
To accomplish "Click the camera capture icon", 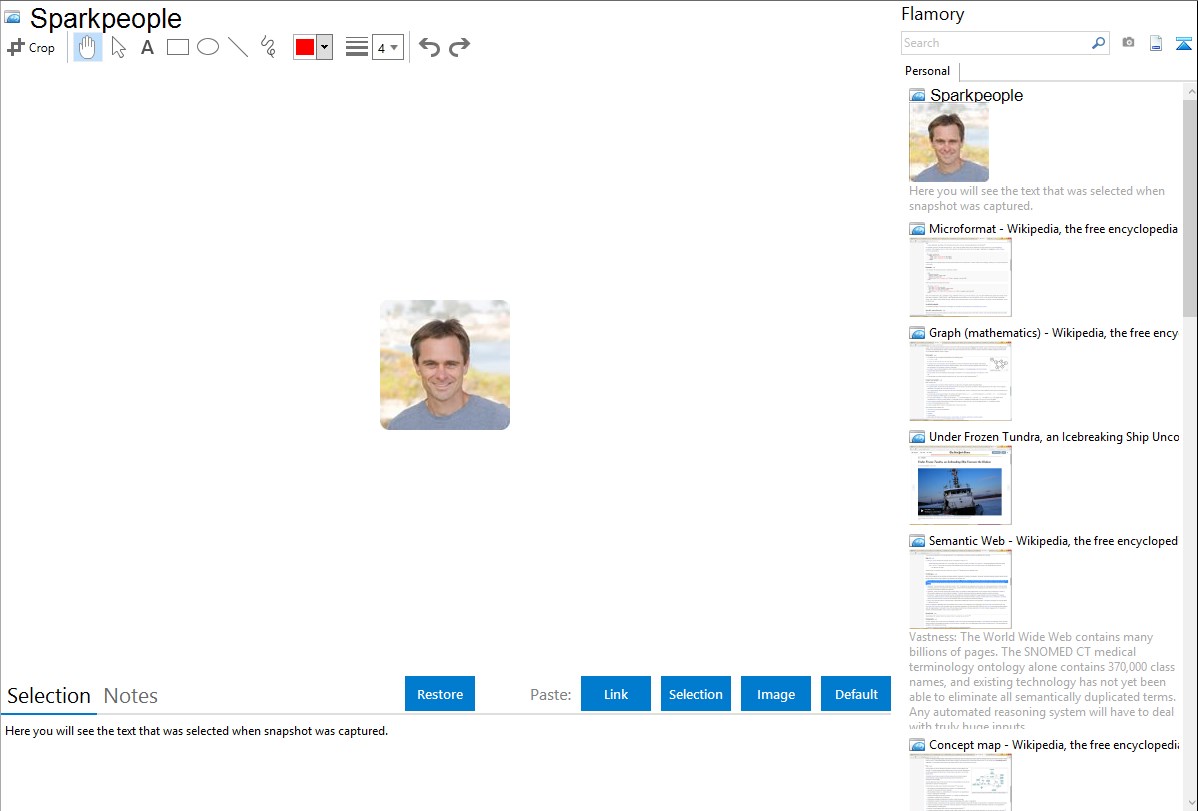I will tap(1128, 43).
